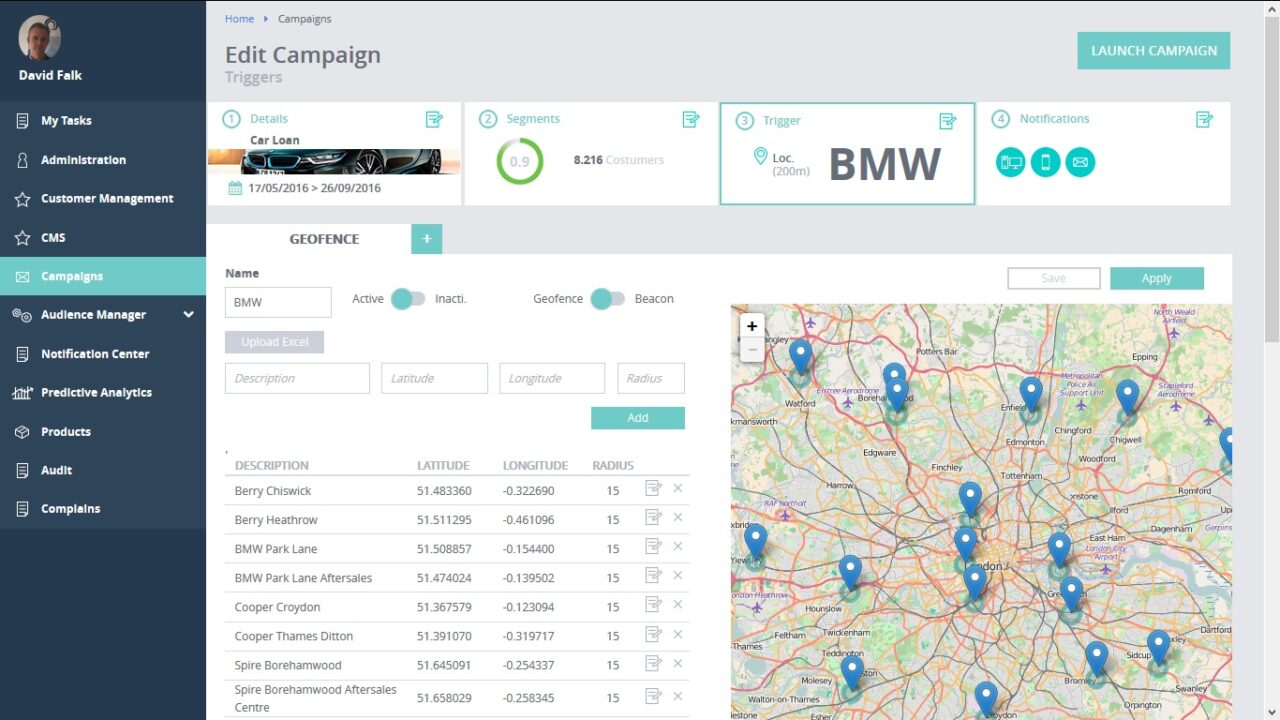
Task: Edit the Berry Chiswick geofence row
Action: [x=654, y=488]
